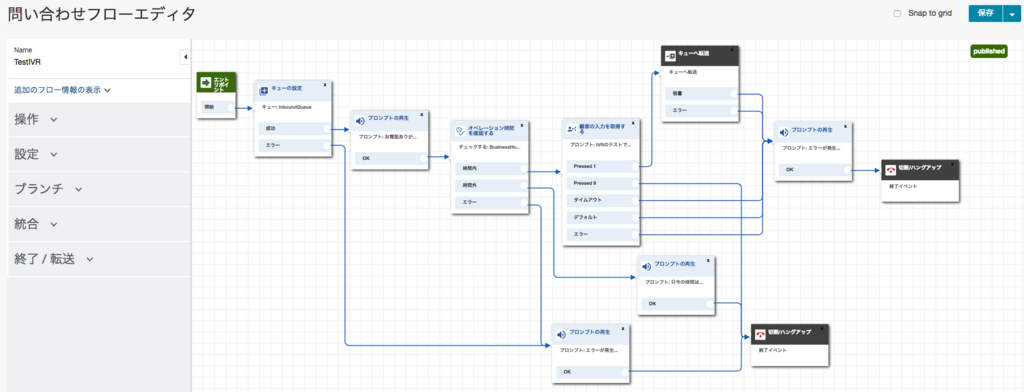Open the オペレーション時間を確認する block title
The height and width of the screenshot is (392, 1024).
[490, 130]
